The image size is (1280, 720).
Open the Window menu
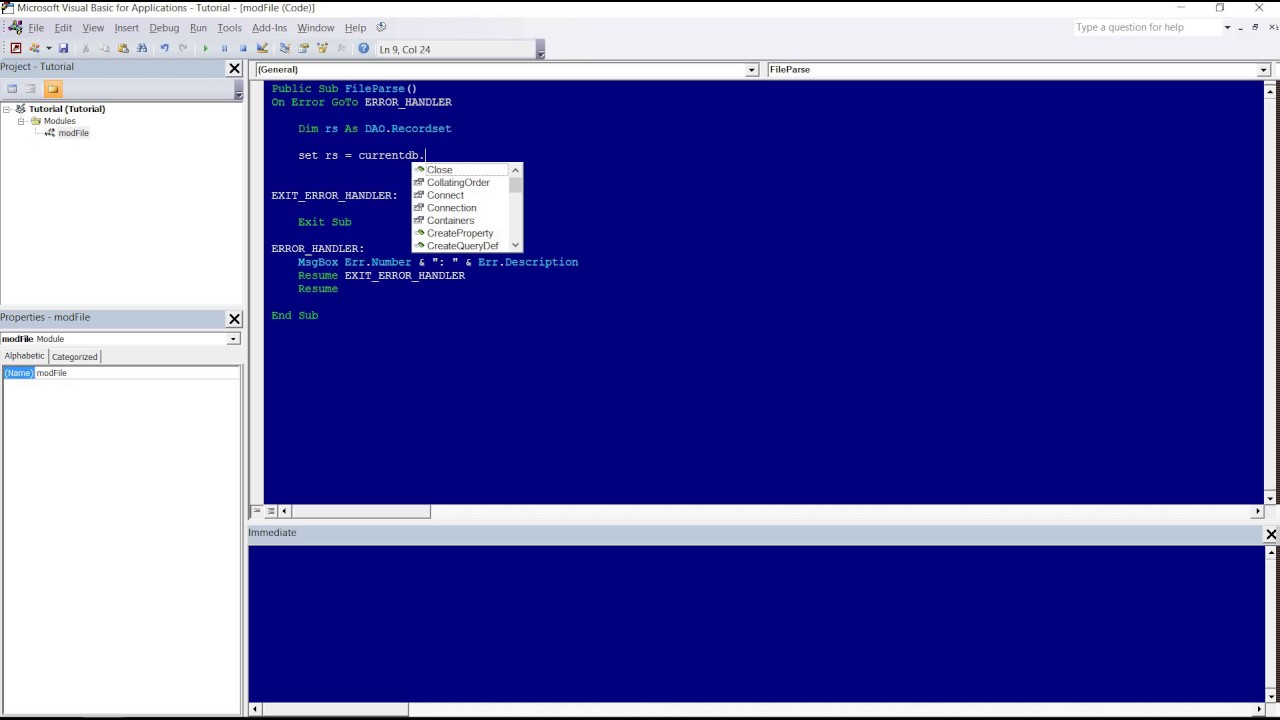pos(315,28)
